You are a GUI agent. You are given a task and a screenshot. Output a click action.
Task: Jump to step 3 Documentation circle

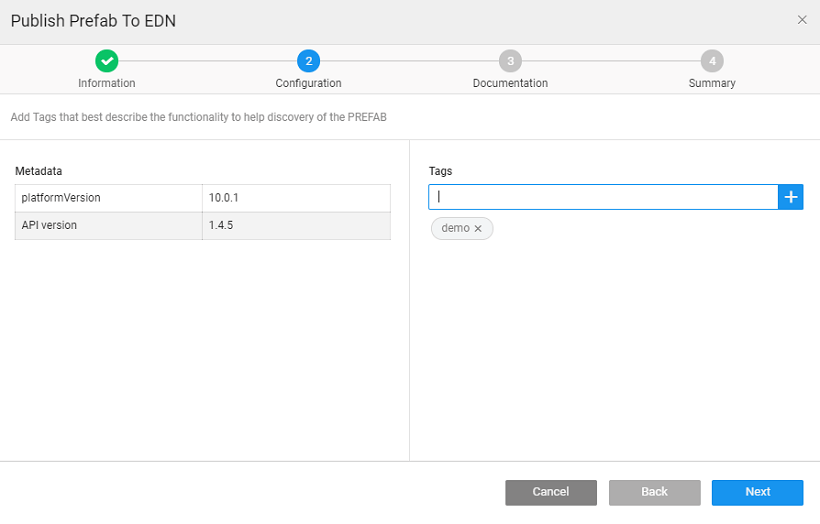point(510,61)
